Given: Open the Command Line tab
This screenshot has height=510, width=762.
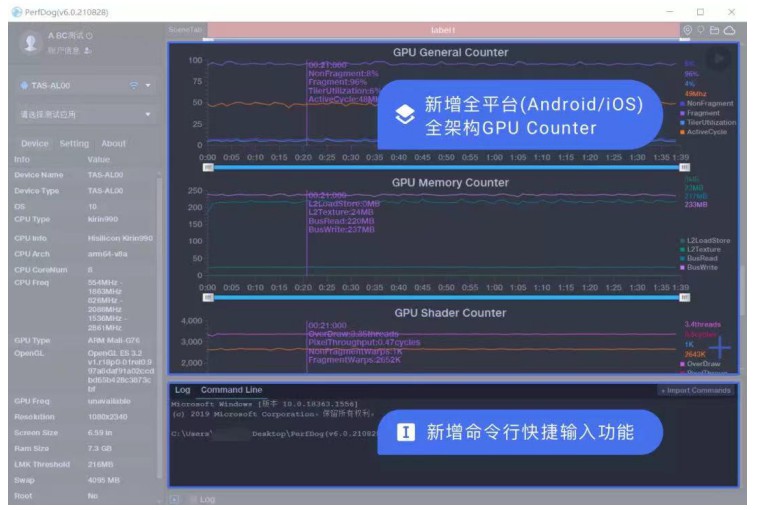Looking at the screenshot, I should (x=231, y=390).
